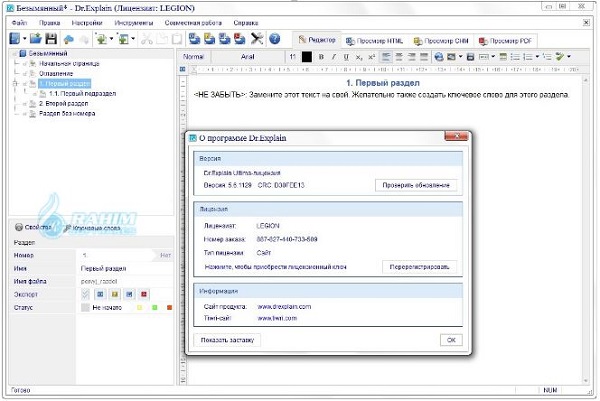Screen dimensions: 600x401
Task: Click the bulleted list icon
Action: 515,57
